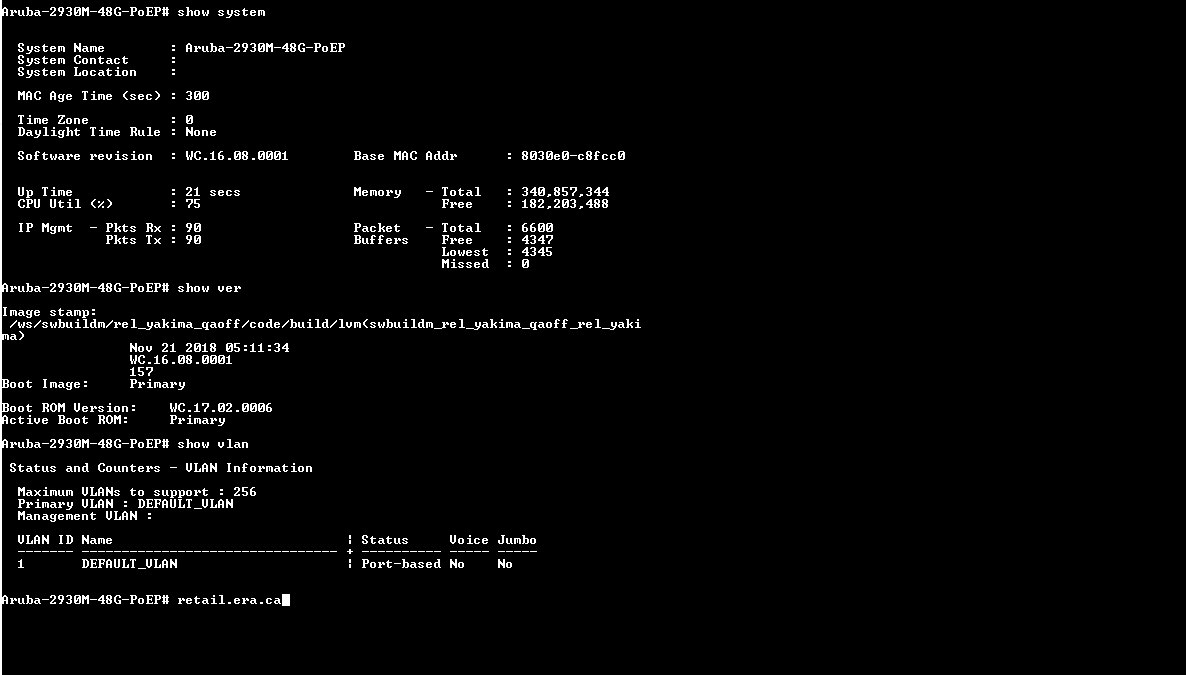This screenshot has height=675, width=1186.
Task: Click the VLAN ID column header
Action: [45, 540]
